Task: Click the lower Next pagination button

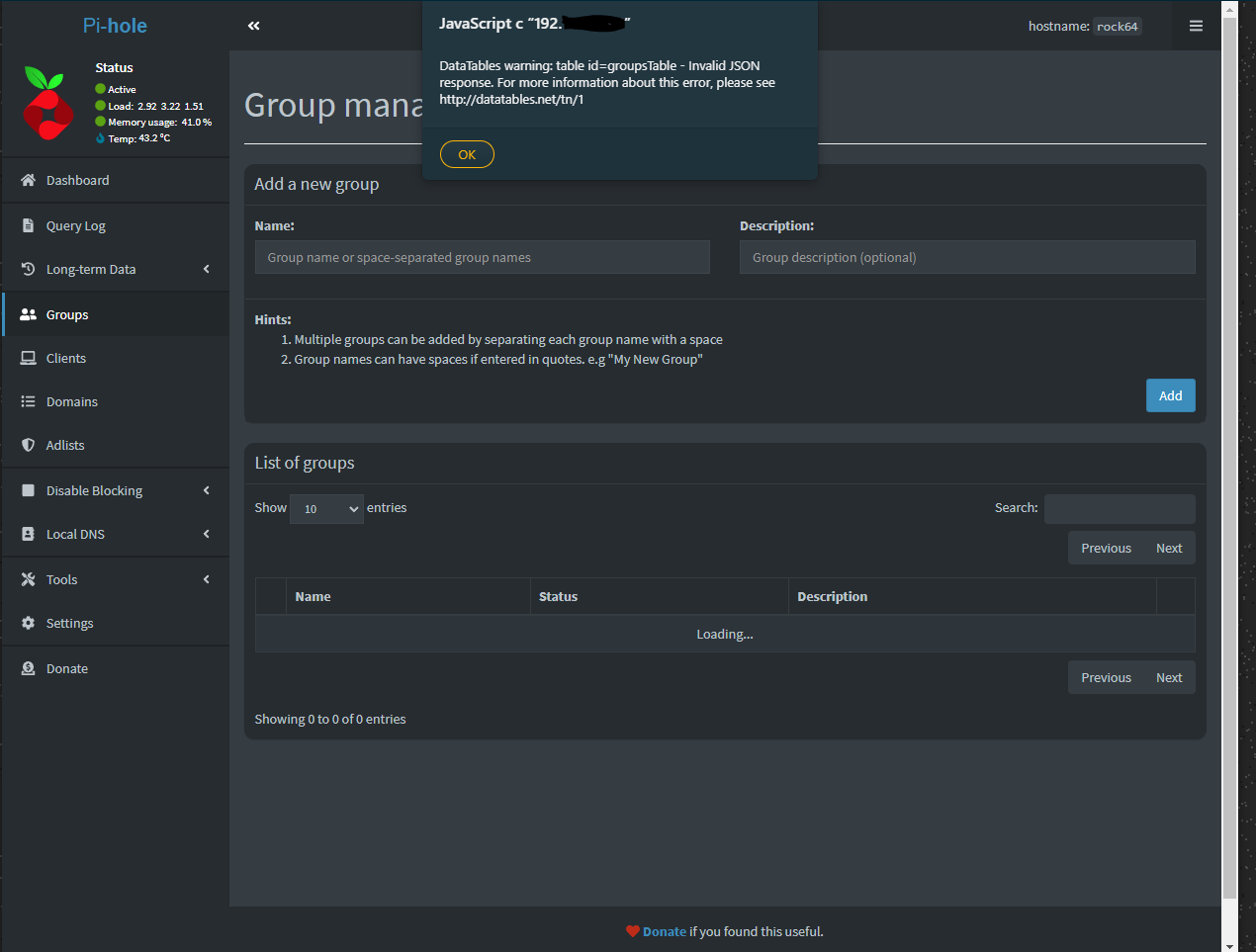Action: [x=1169, y=677]
